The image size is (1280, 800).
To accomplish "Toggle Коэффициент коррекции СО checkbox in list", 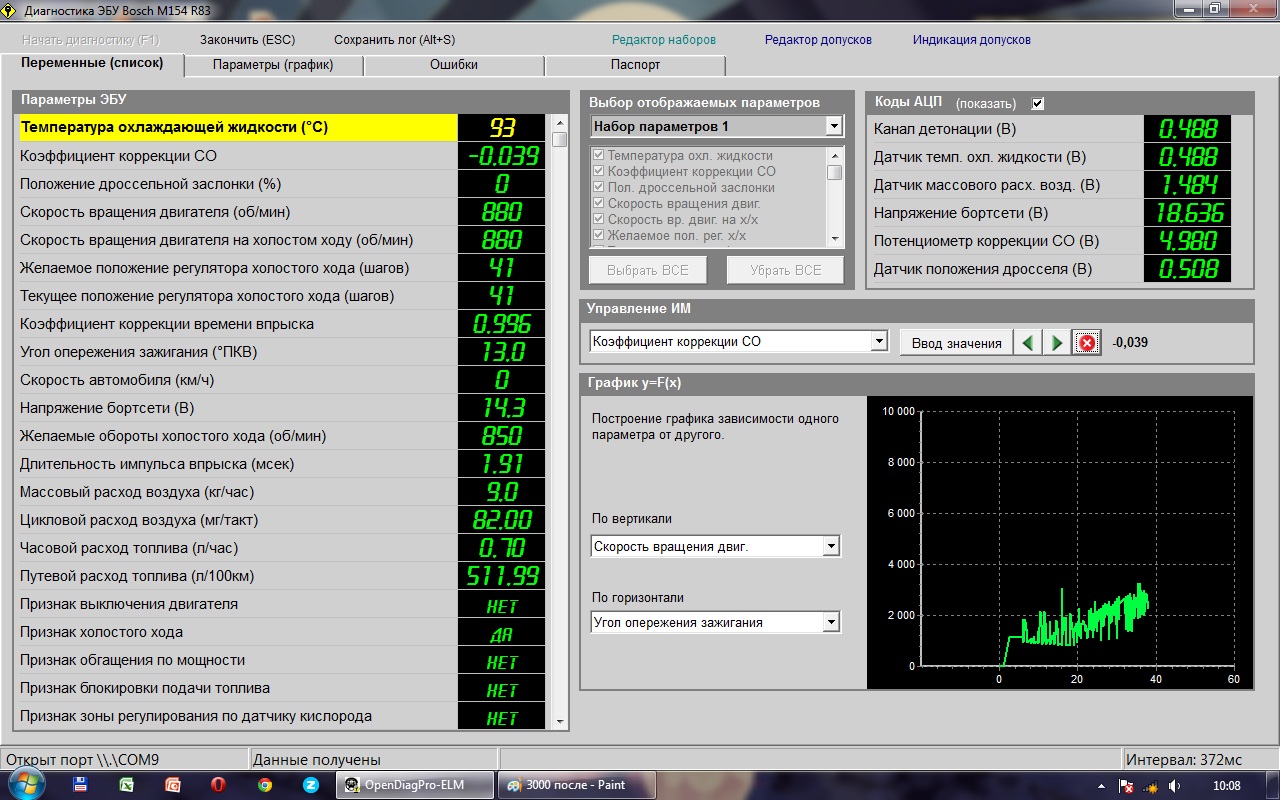I will [599, 172].
